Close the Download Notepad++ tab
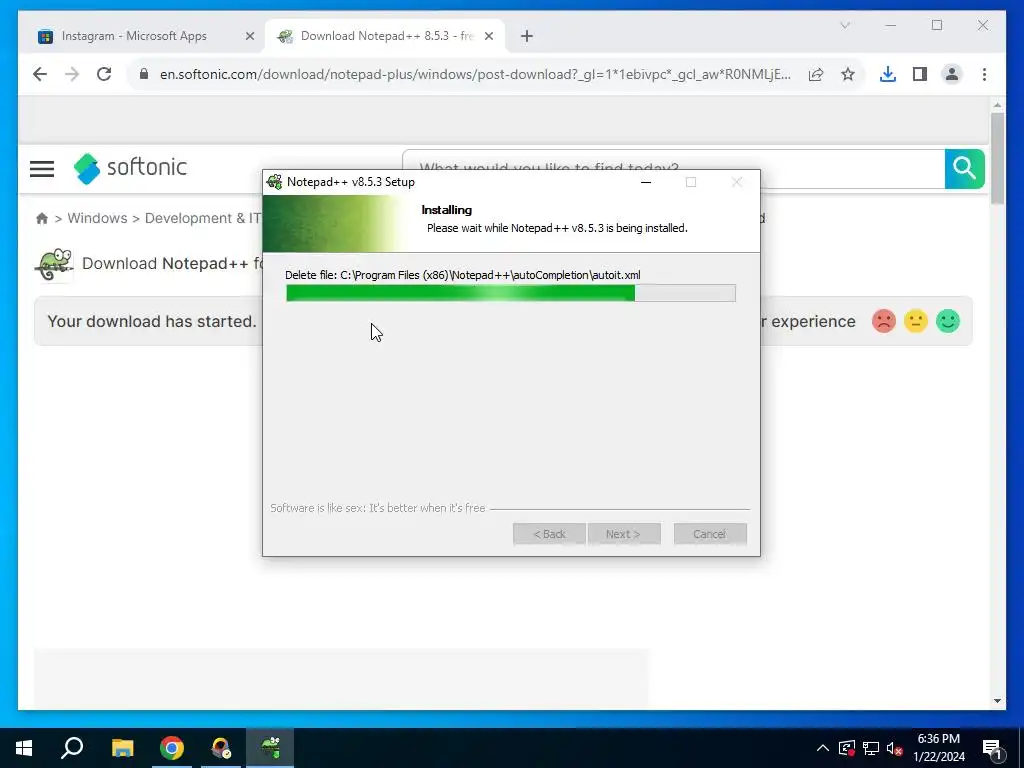Screen dimensions: 1024x768 tap(488, 37)
